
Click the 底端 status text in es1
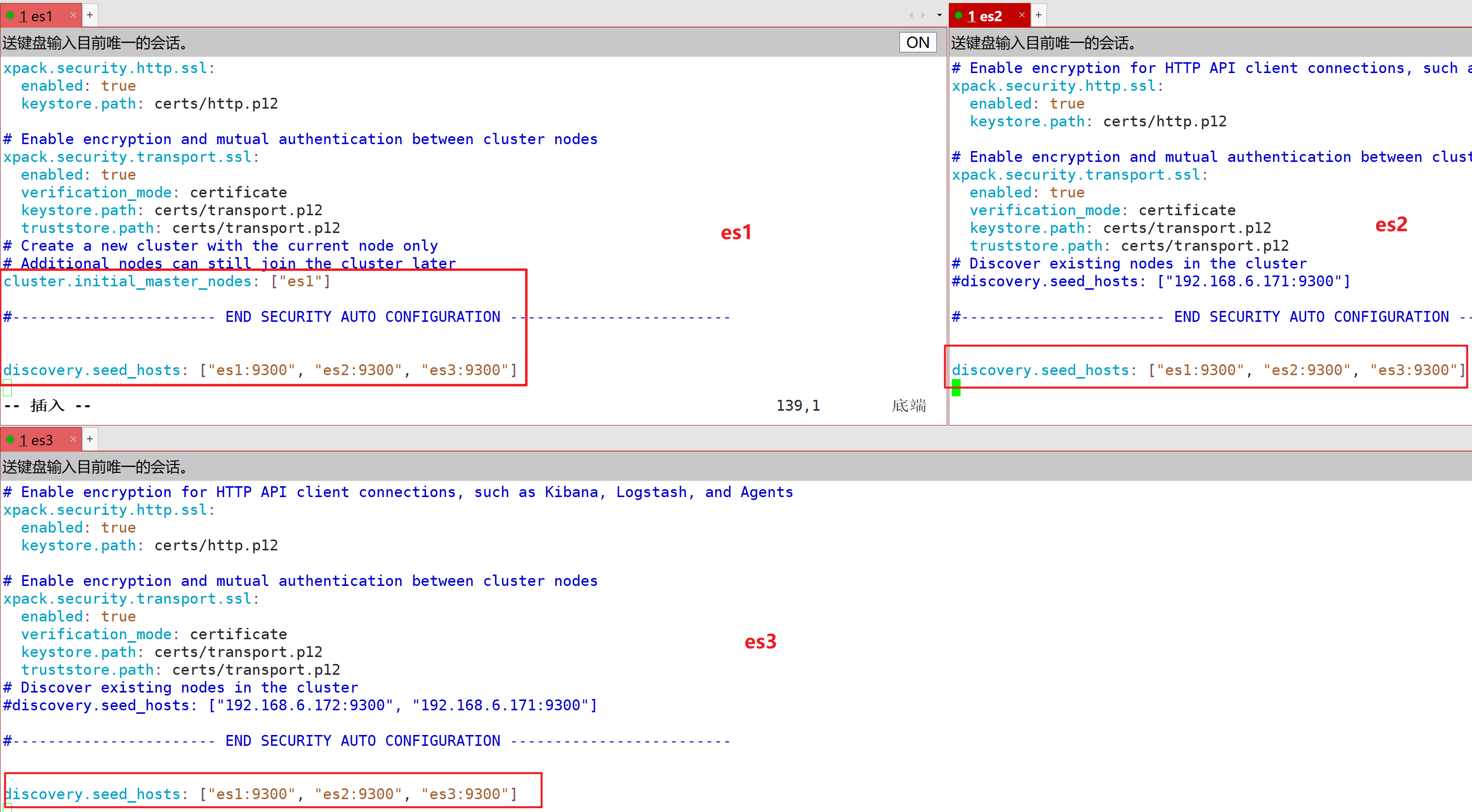[x=909, y=406]
